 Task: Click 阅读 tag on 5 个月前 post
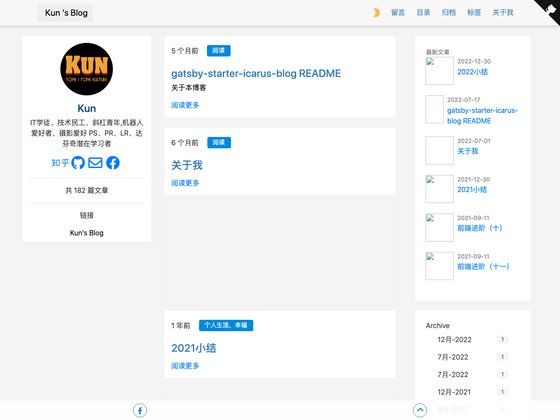(x=219, y=51)
